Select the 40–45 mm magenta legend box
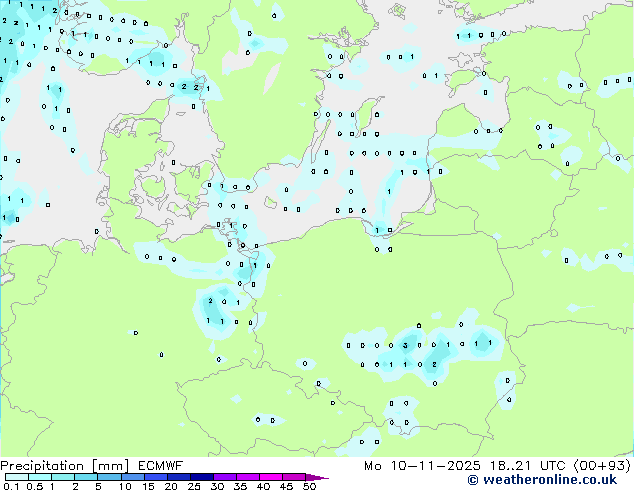The height and width of the screenshot is (490, 634). point(271,477)
